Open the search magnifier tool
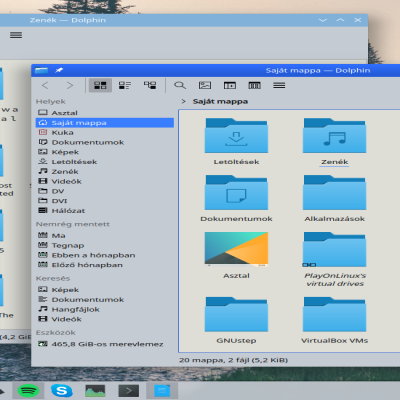The image size is (400, 400). [x=180, y=85]
